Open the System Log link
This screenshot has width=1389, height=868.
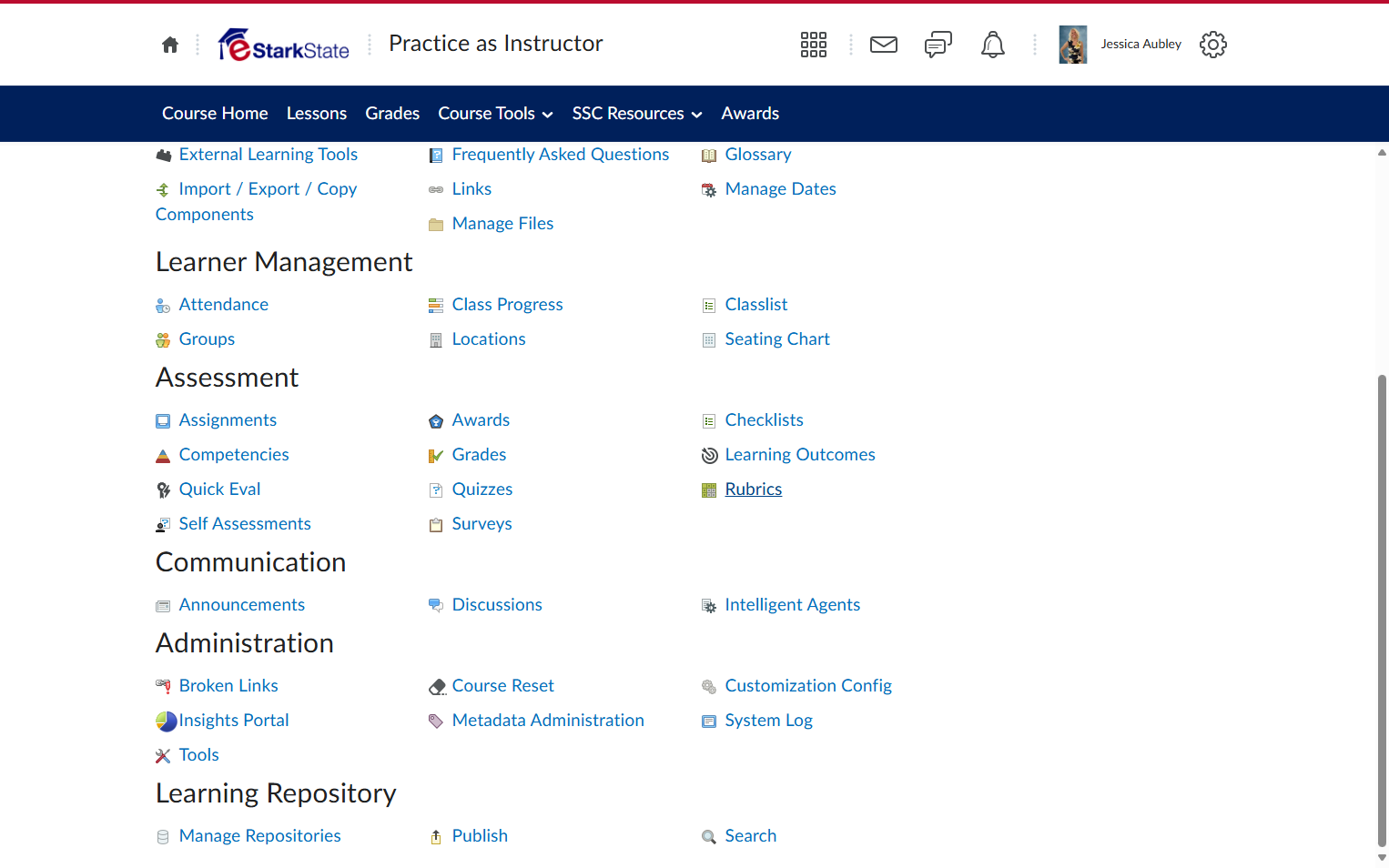click(769, 721)
